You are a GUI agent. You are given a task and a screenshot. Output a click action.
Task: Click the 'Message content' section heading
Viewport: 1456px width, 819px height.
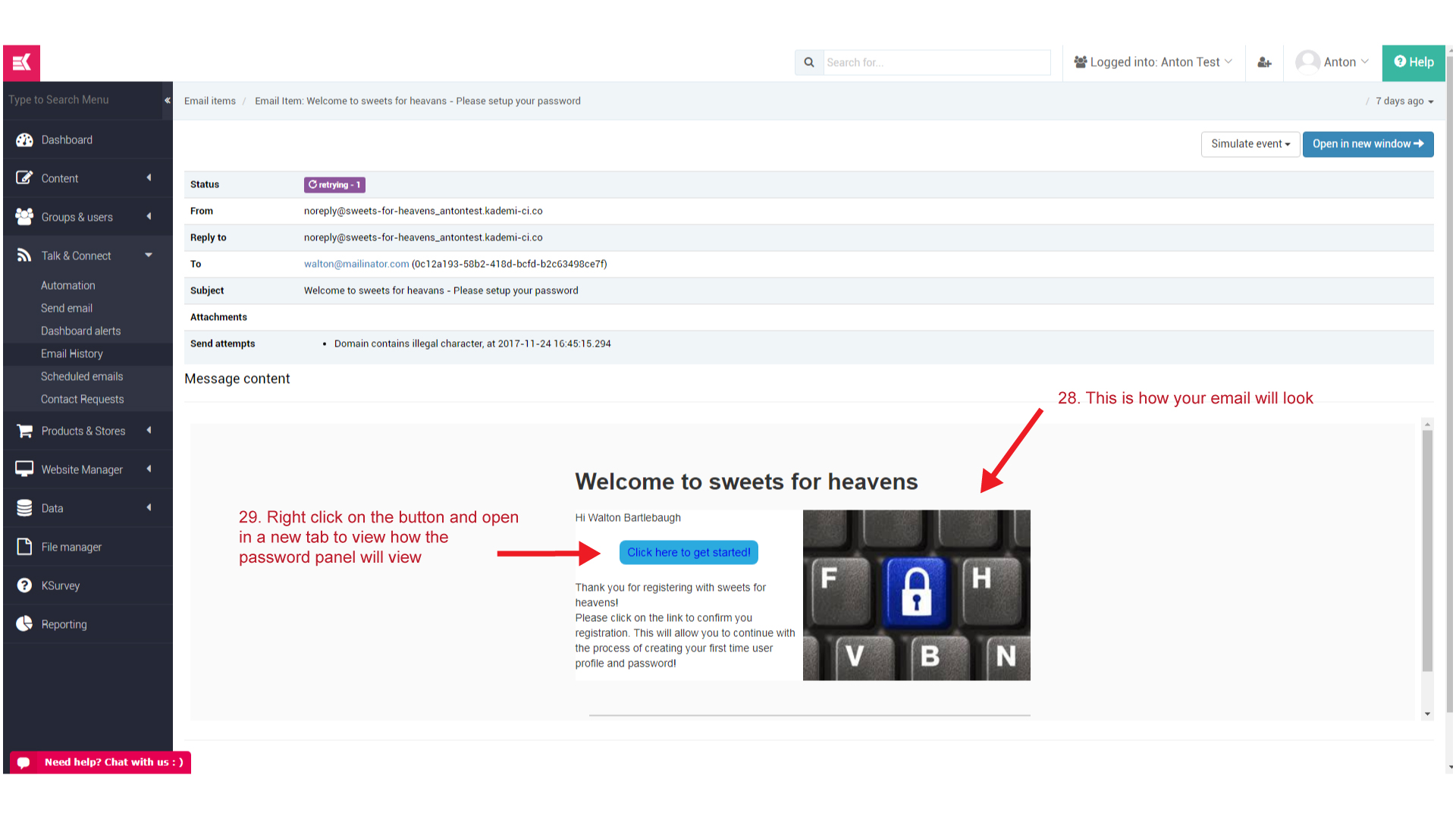237,378
